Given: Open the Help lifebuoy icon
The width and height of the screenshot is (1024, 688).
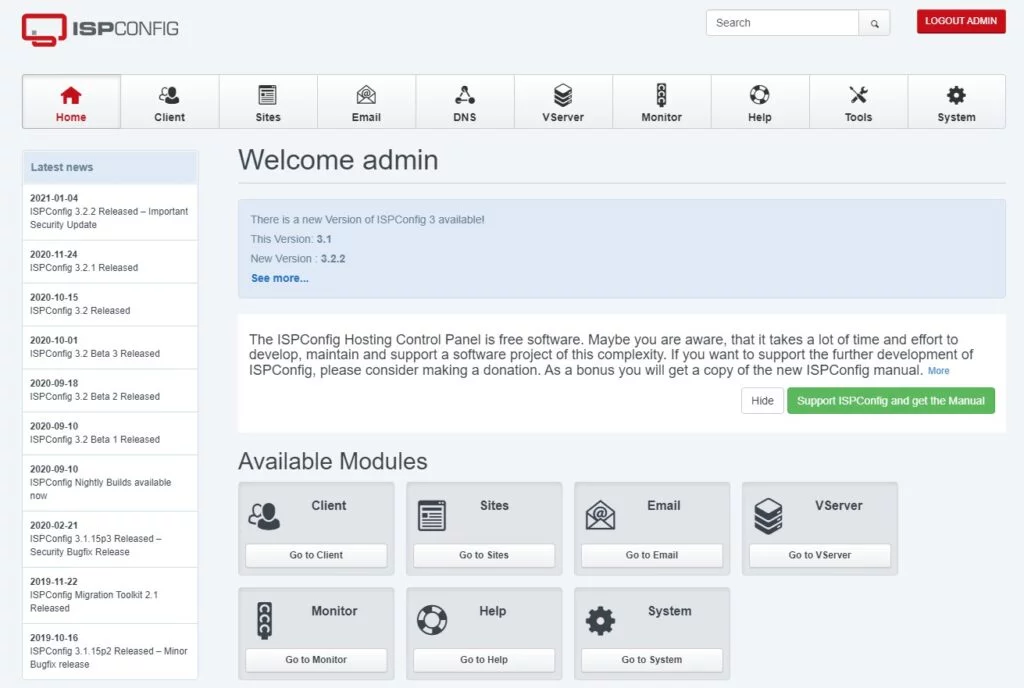Looking at the screenshot, I should [760, 95].
